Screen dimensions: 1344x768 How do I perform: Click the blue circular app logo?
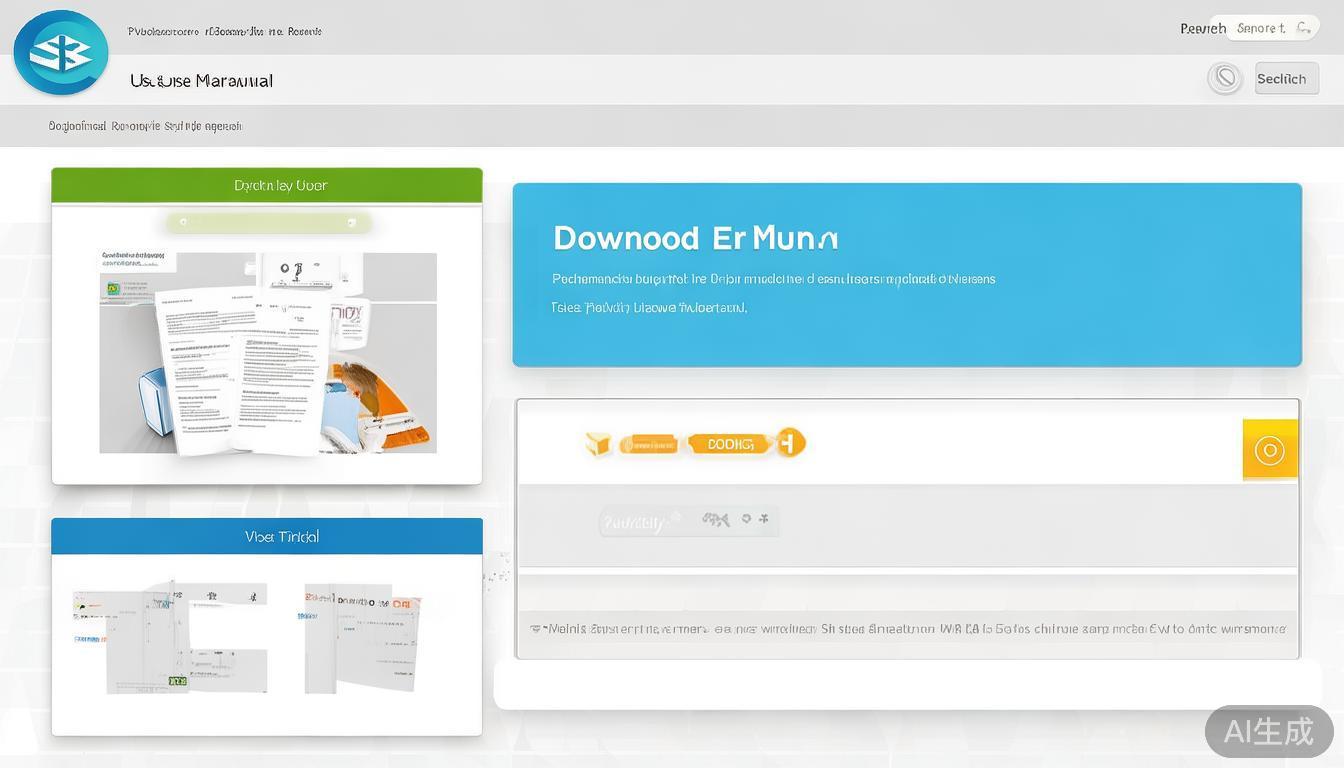tap(60, 53)
